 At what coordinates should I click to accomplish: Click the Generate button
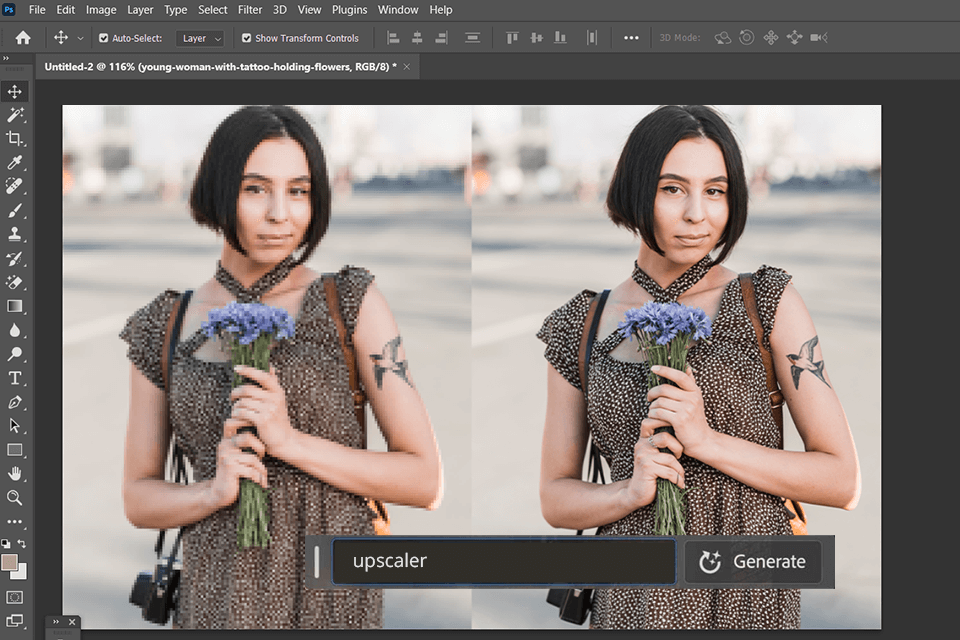pos(753,562)
